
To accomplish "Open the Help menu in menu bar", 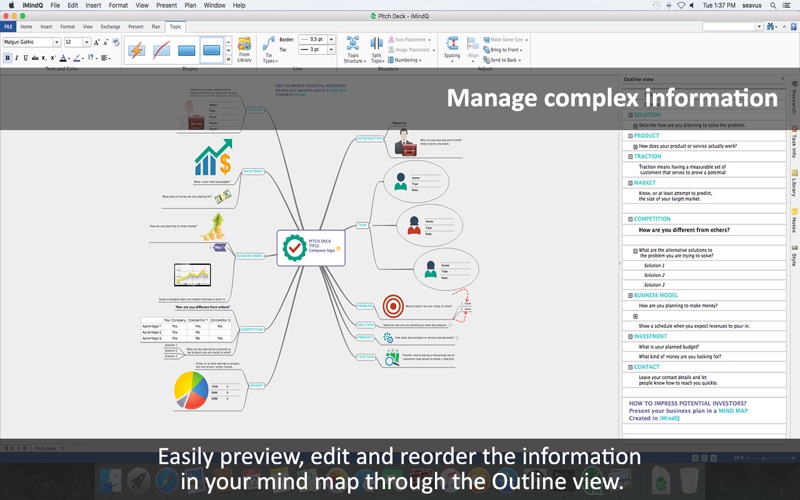I will pos(239,5).
